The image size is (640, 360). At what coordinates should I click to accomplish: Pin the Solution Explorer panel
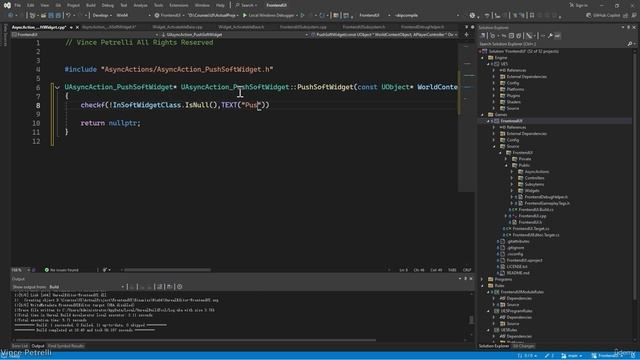click(629, 27)
